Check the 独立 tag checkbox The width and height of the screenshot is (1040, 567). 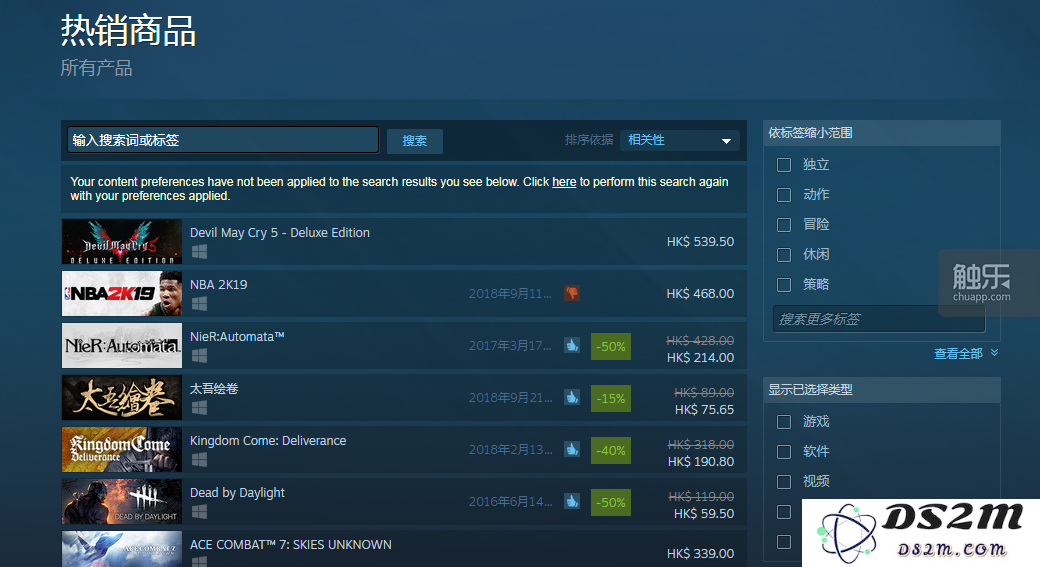click(x=784, y=164)
